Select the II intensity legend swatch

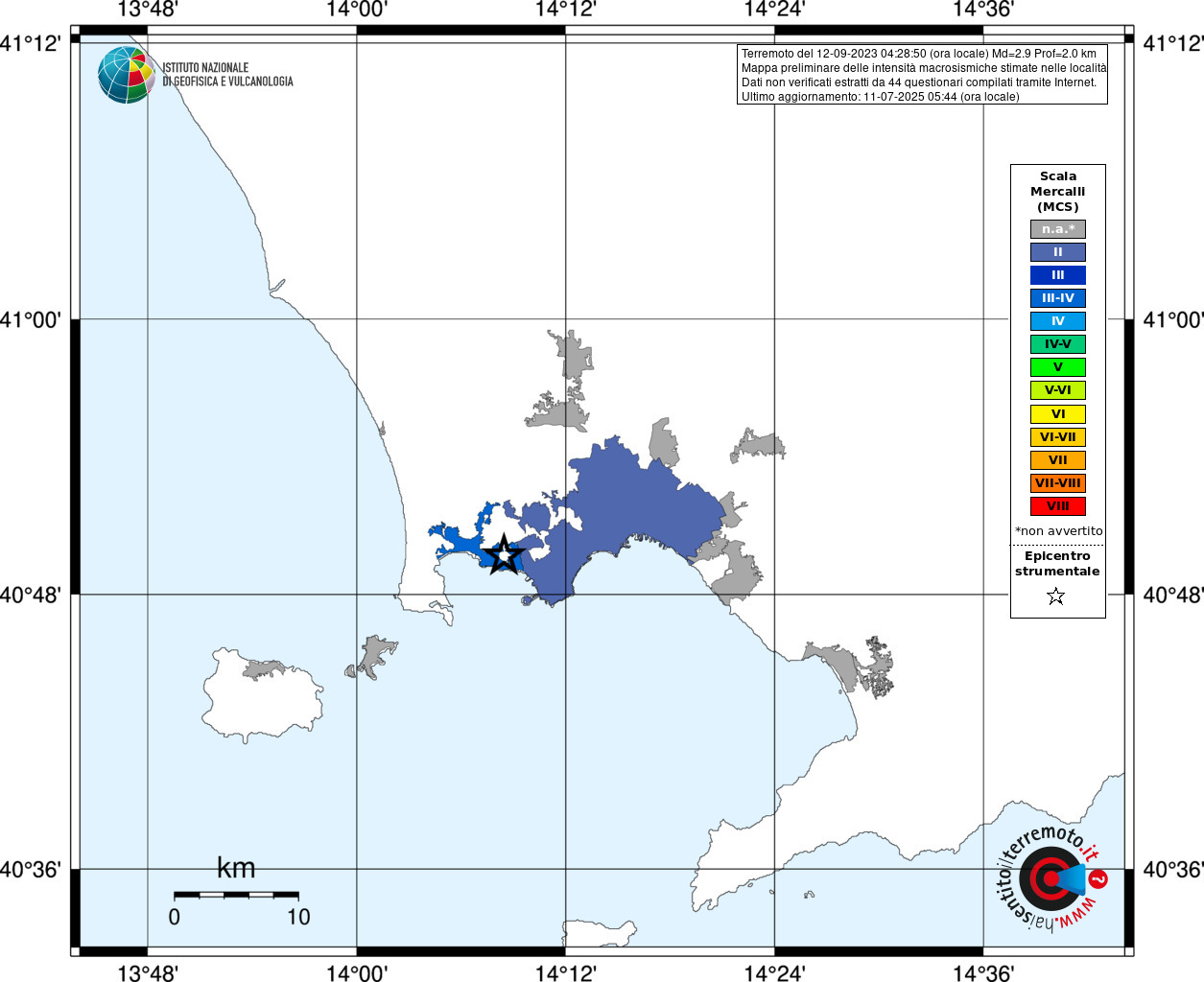coord(1058,252)
